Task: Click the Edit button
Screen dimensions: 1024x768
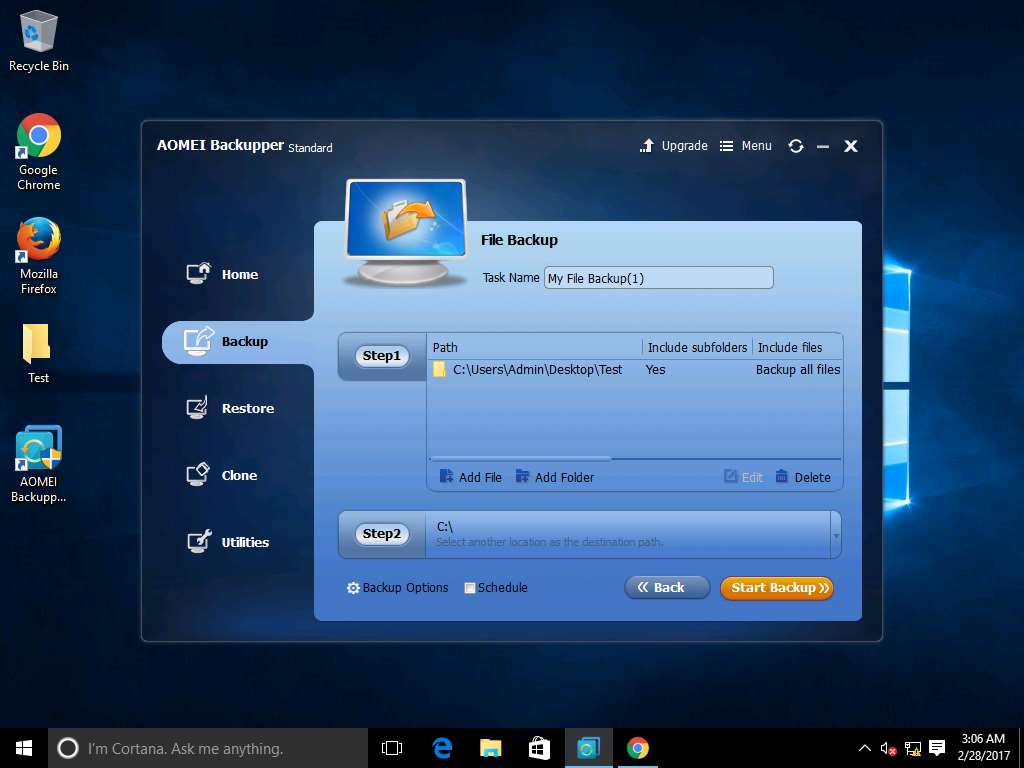Action: point(743,477)
